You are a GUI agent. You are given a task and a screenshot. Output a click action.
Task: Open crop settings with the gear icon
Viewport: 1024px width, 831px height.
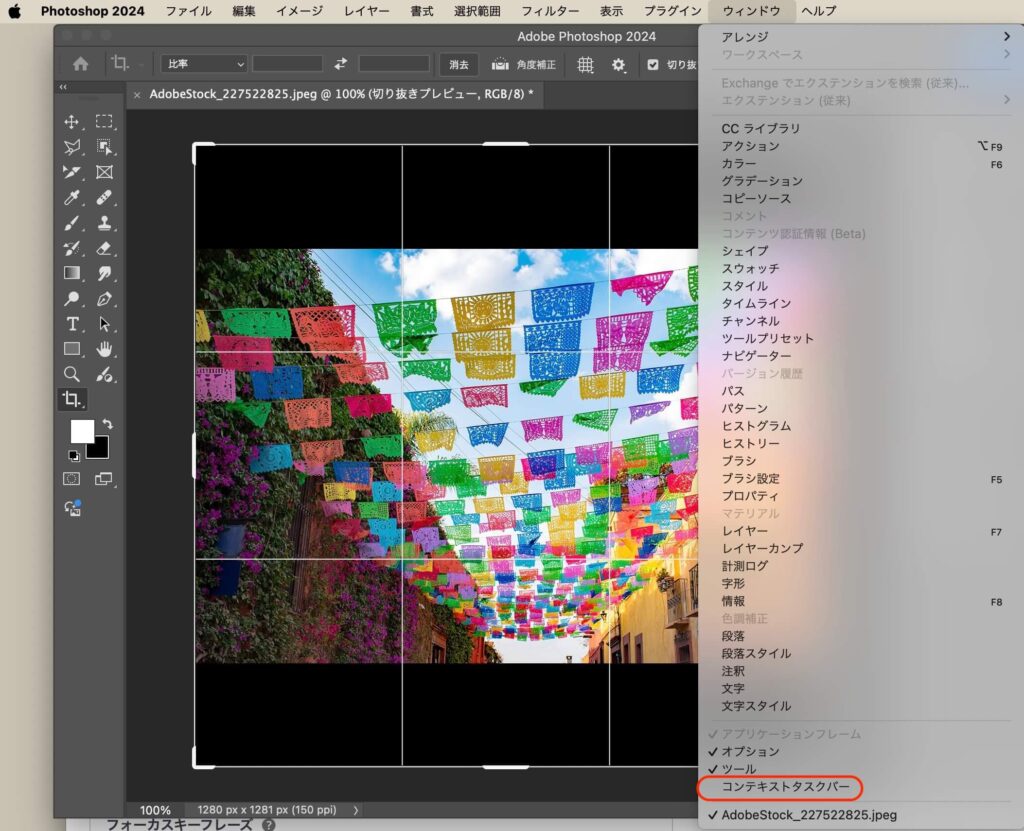pyautogui.click(x=618, y=64)
